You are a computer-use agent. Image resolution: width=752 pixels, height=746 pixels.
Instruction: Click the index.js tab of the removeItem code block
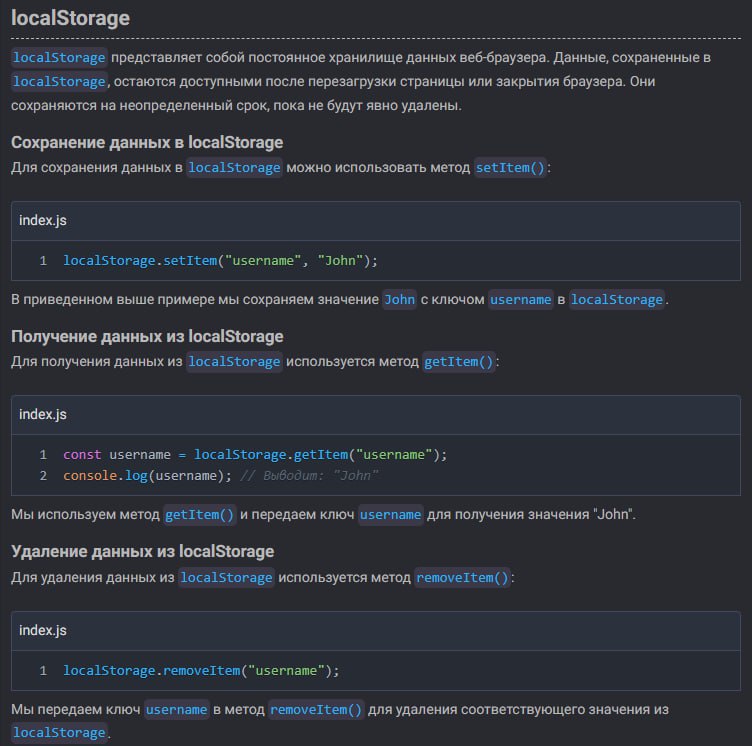pyautogui.click(x=43, y=630)
